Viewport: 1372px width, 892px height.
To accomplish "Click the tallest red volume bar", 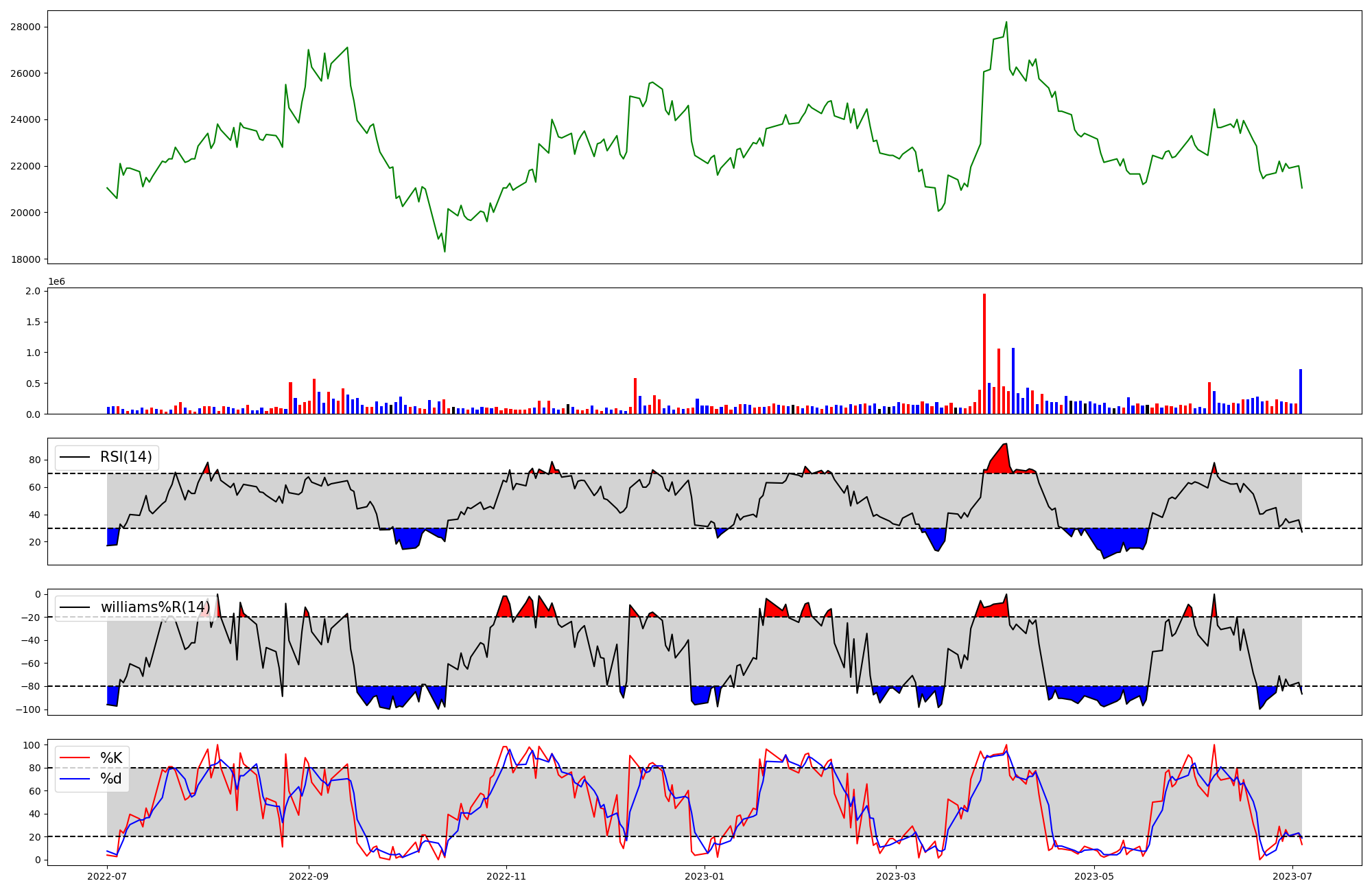I will (984, 353).
